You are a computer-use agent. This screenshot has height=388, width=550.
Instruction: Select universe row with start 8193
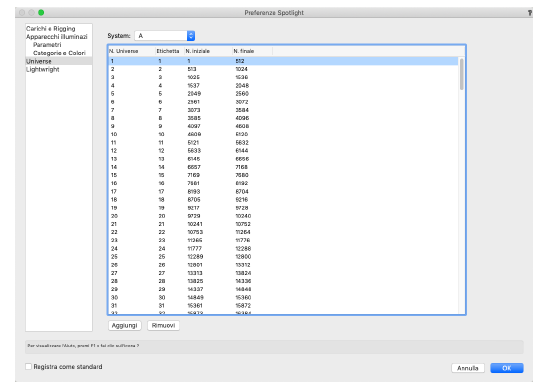tap(283, 192)
